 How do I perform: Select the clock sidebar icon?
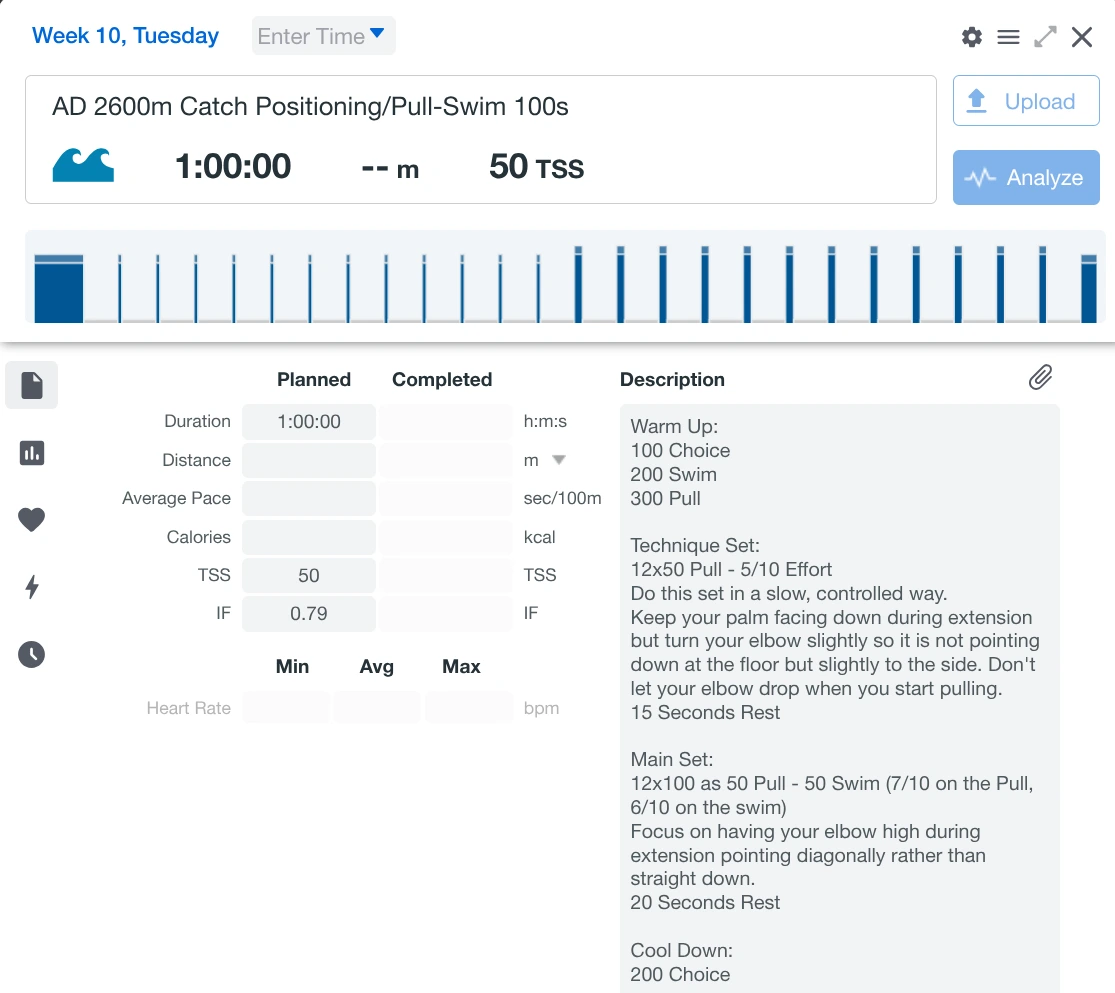pyautogui.click(x=32, y=655)
